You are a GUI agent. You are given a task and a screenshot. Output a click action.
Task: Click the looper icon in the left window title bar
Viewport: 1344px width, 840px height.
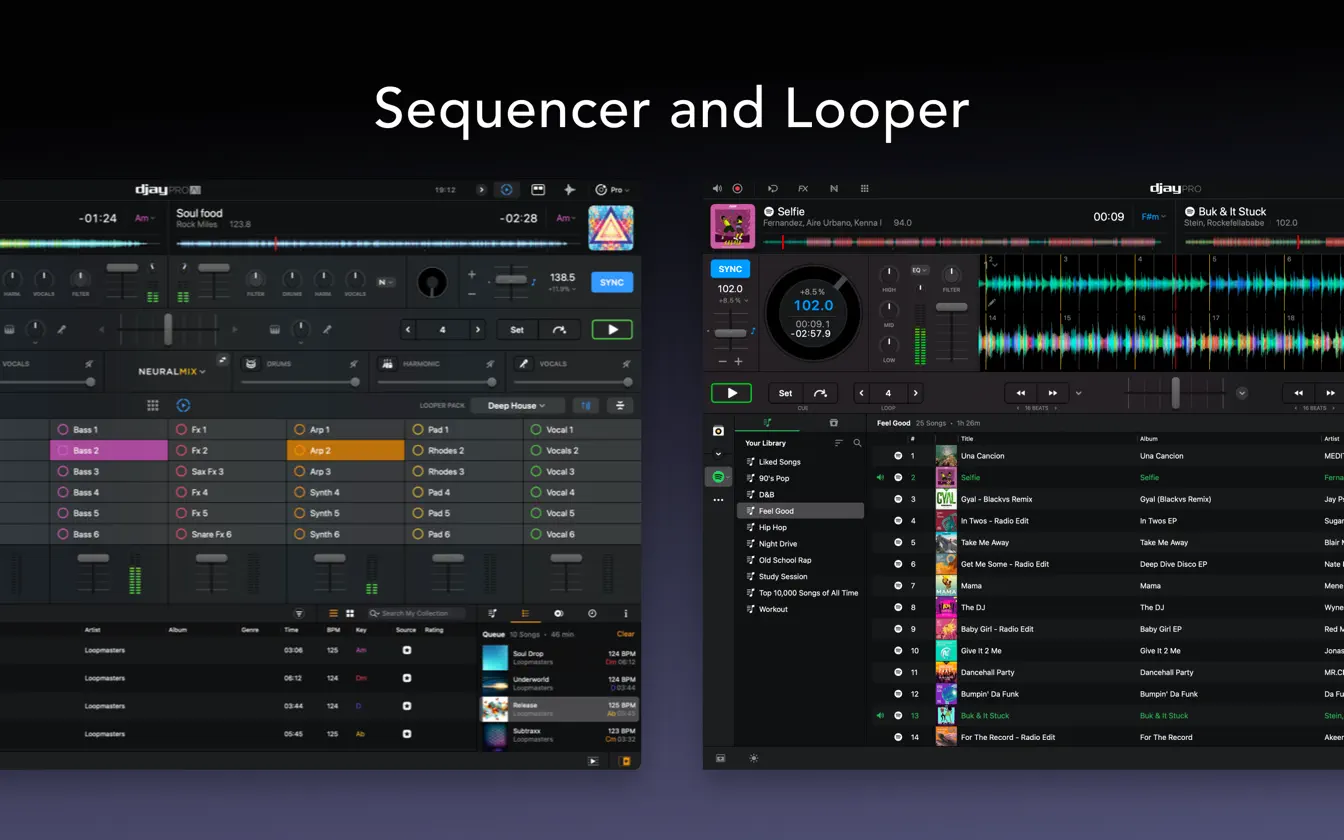pos(506,189)
